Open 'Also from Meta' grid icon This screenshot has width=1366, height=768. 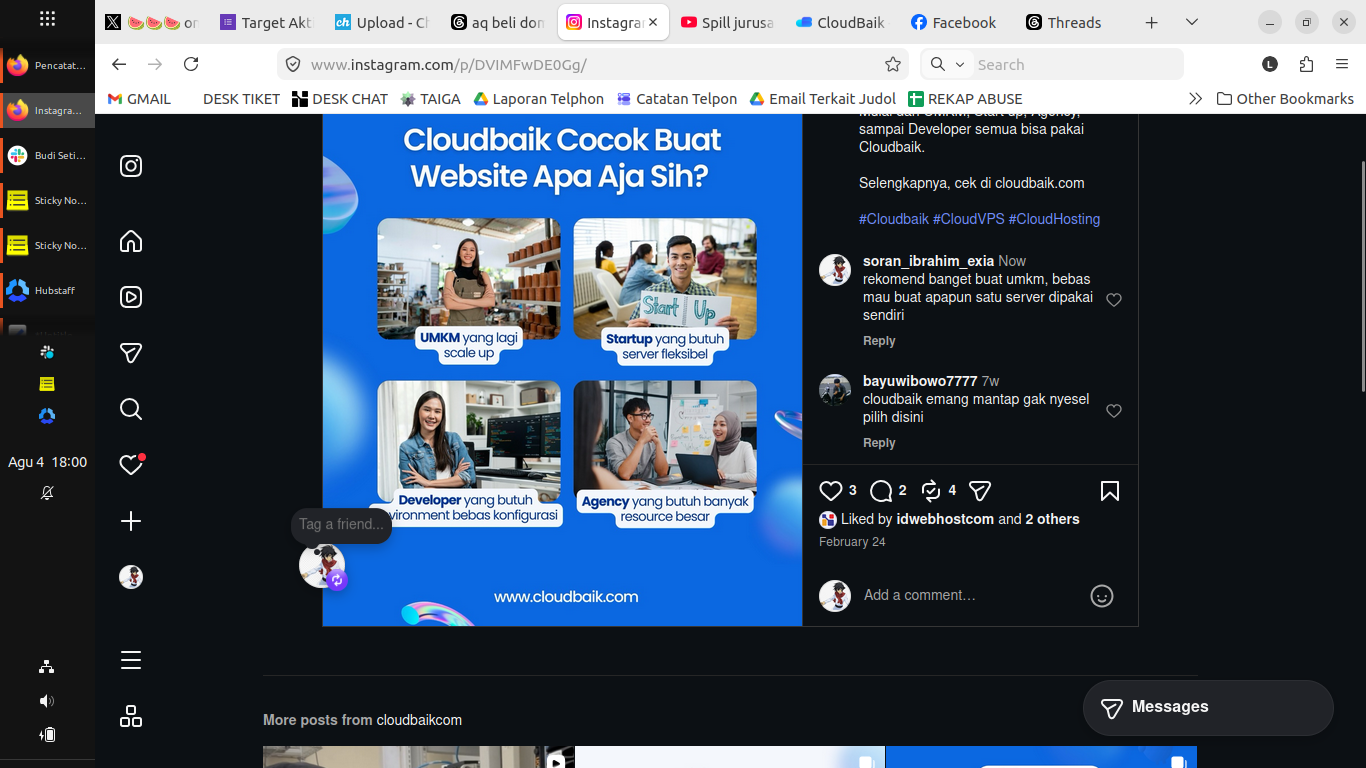tap(131, 716)
